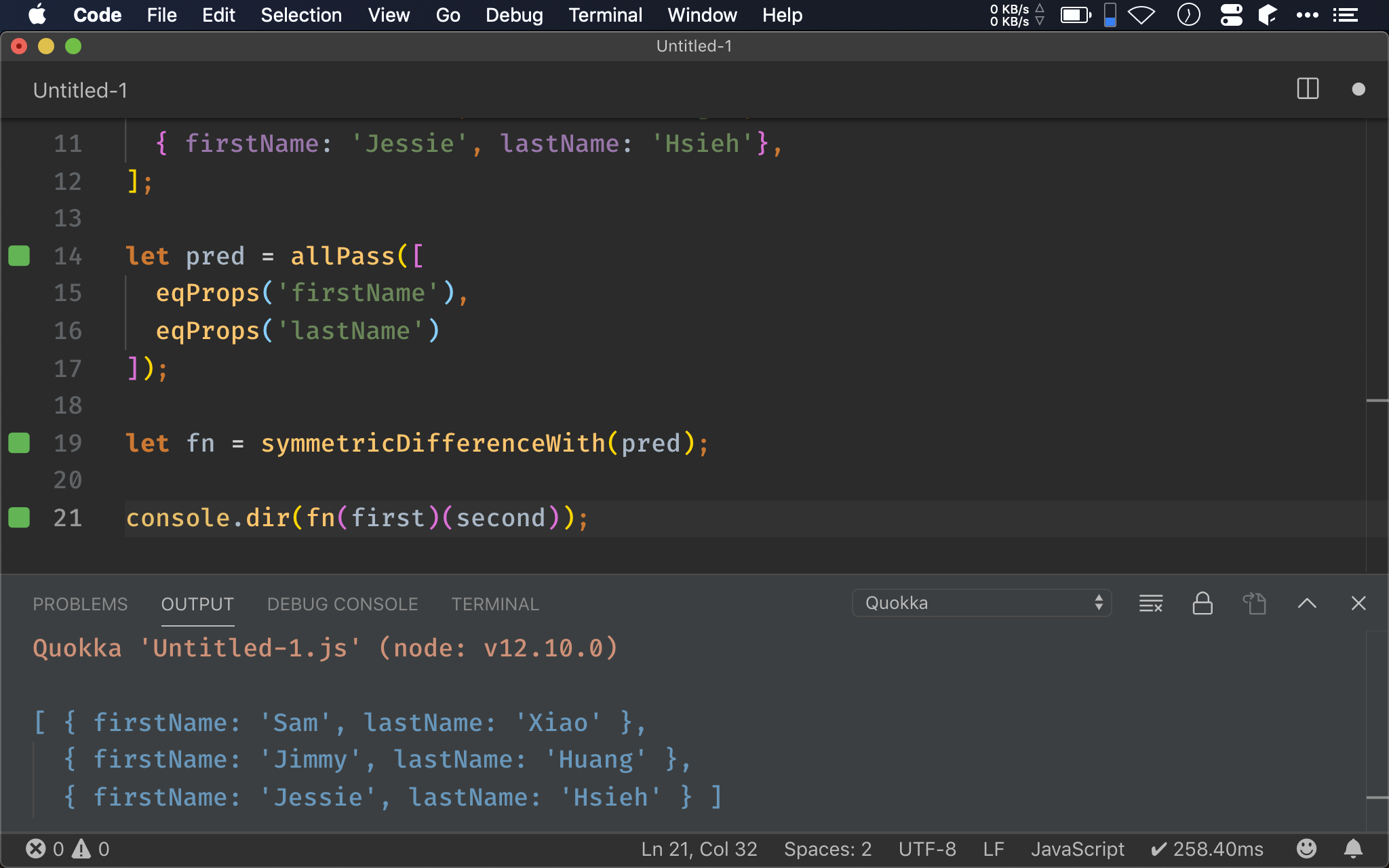Switch to the TERMINAL tab
Image resolution: width=1389 pixels, height=868 pixels.
point(495,604)
